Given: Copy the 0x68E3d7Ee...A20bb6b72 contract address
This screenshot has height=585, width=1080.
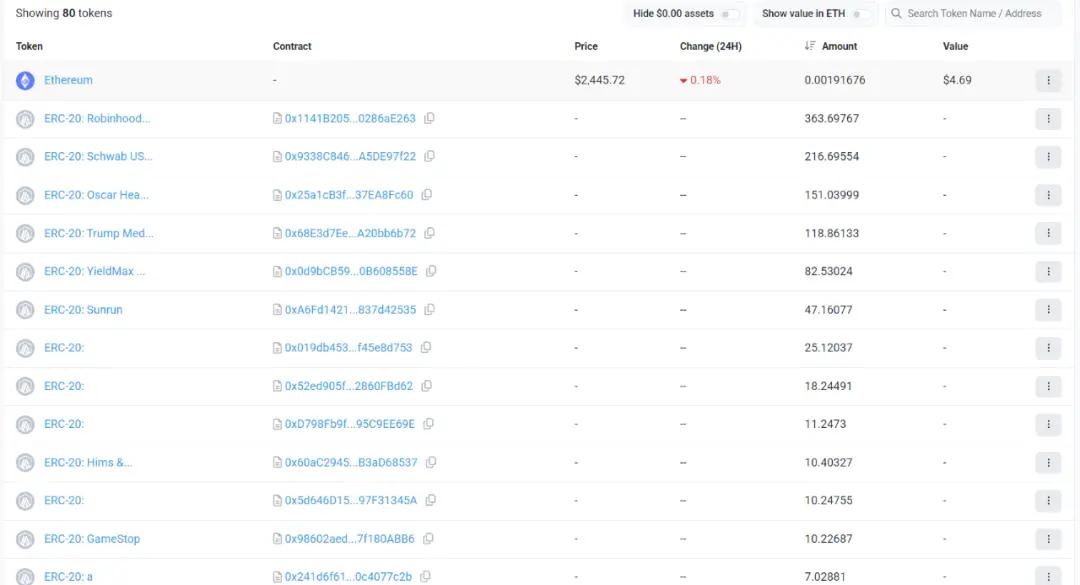Looking at the screenshot, I should pyautogui.click(x=429, y=233).
